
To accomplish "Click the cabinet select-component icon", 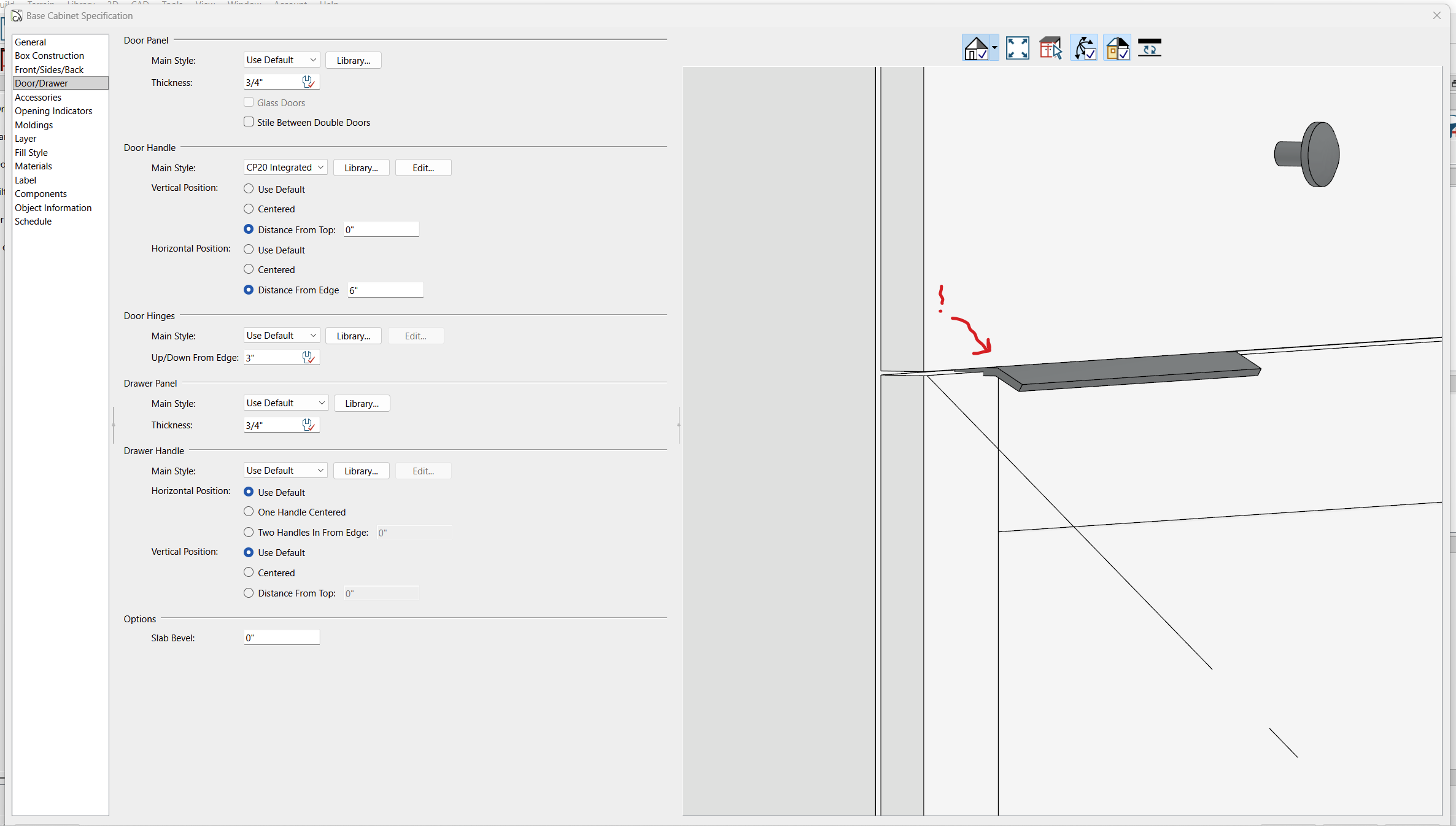I will 1050,48.
